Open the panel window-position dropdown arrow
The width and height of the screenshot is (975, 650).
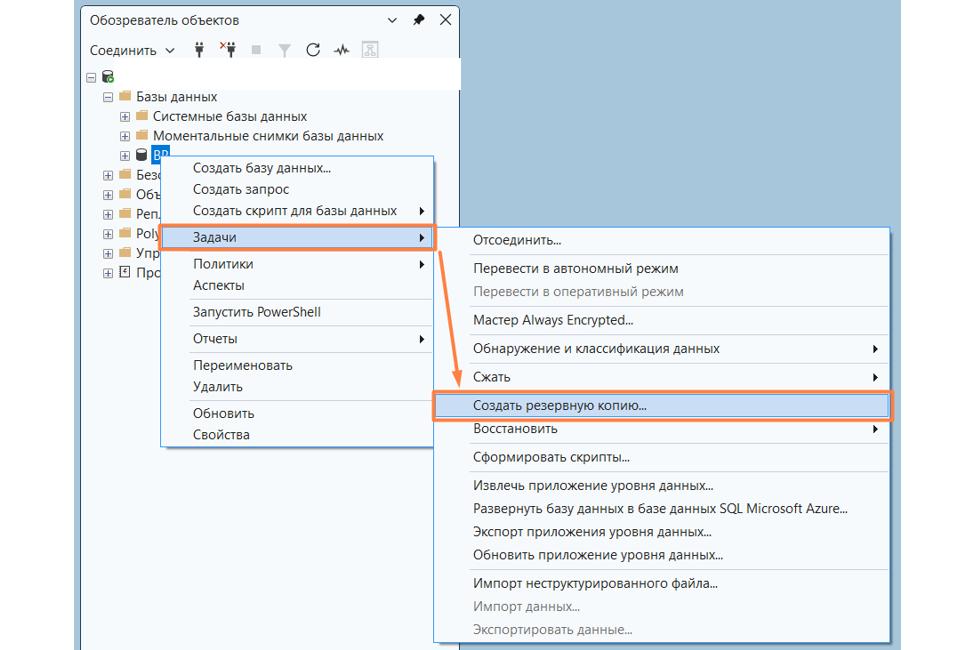point(392,20)
